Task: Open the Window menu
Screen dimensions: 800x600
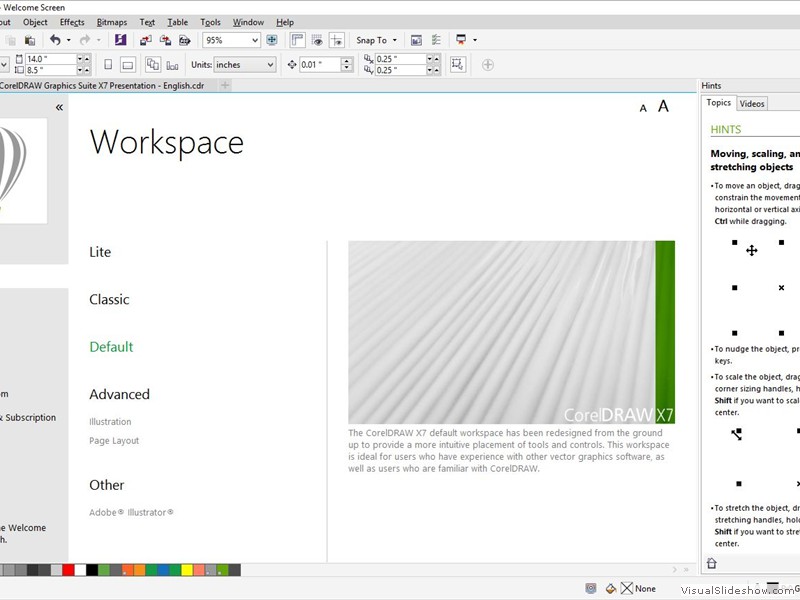Action: coord(248,22)
